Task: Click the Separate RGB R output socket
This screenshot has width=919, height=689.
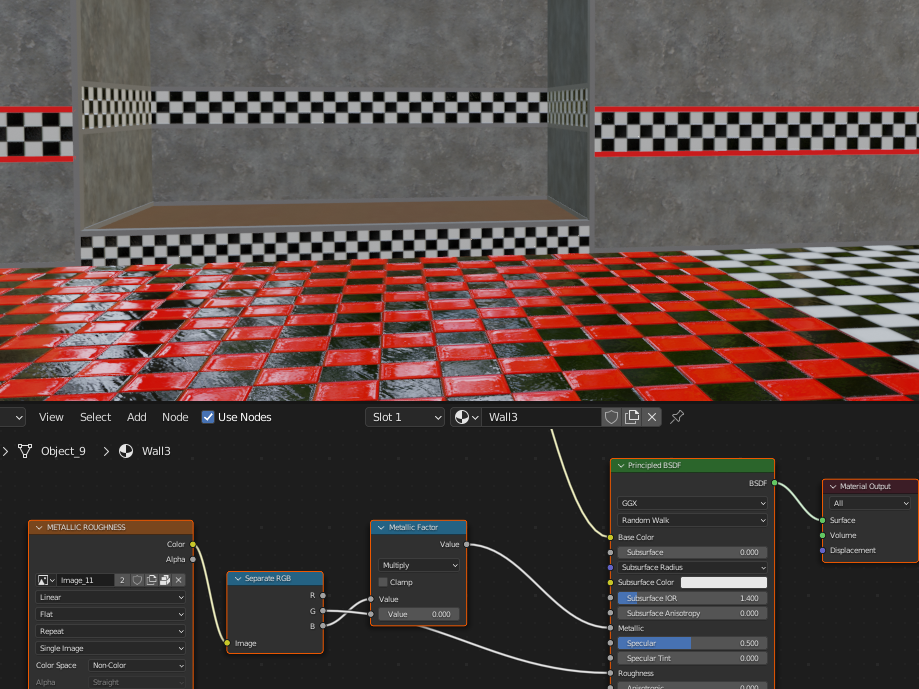Action: coord(323,595)
